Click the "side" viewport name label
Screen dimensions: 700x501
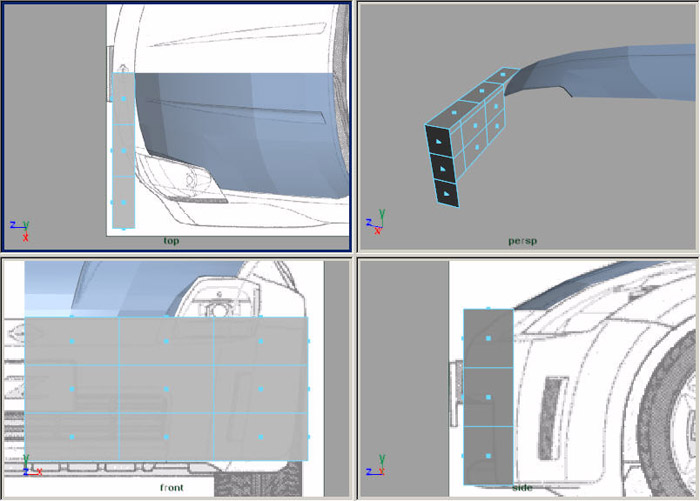click(522, 488)
